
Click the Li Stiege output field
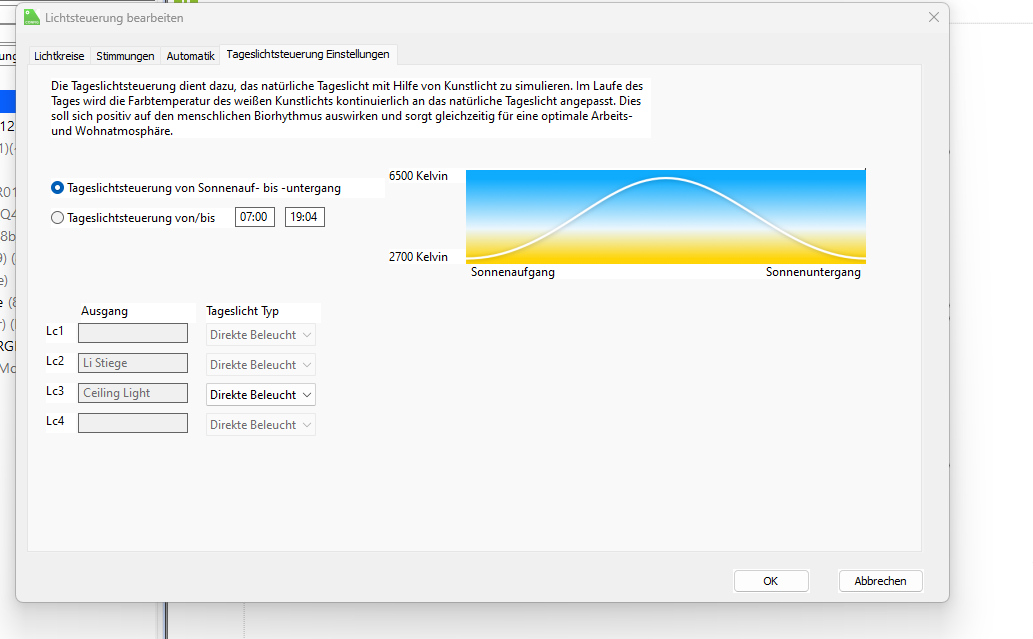[133, 363]
